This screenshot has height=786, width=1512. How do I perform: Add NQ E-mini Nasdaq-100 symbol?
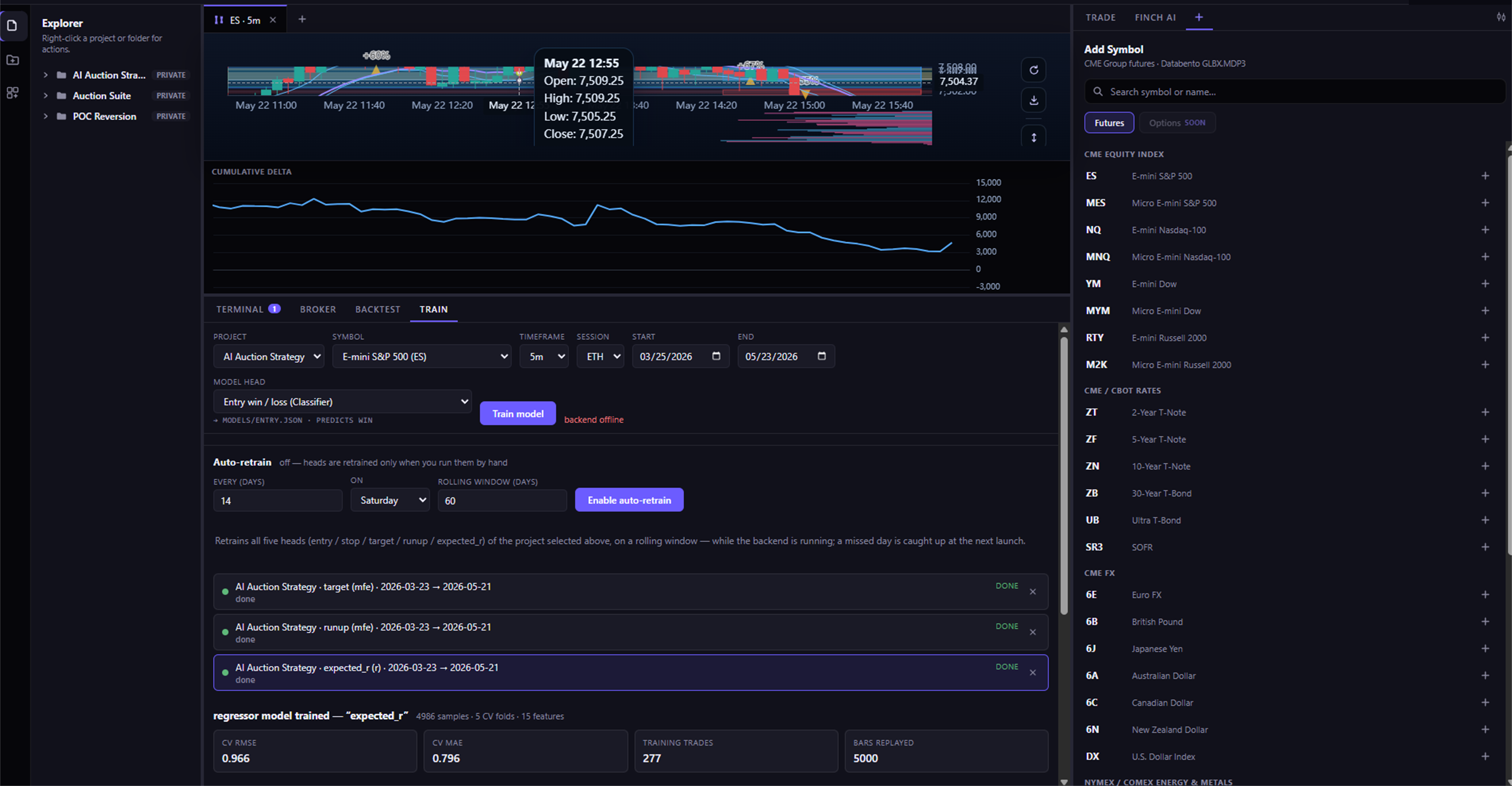pyautogui.click(x=1485, y=230)
